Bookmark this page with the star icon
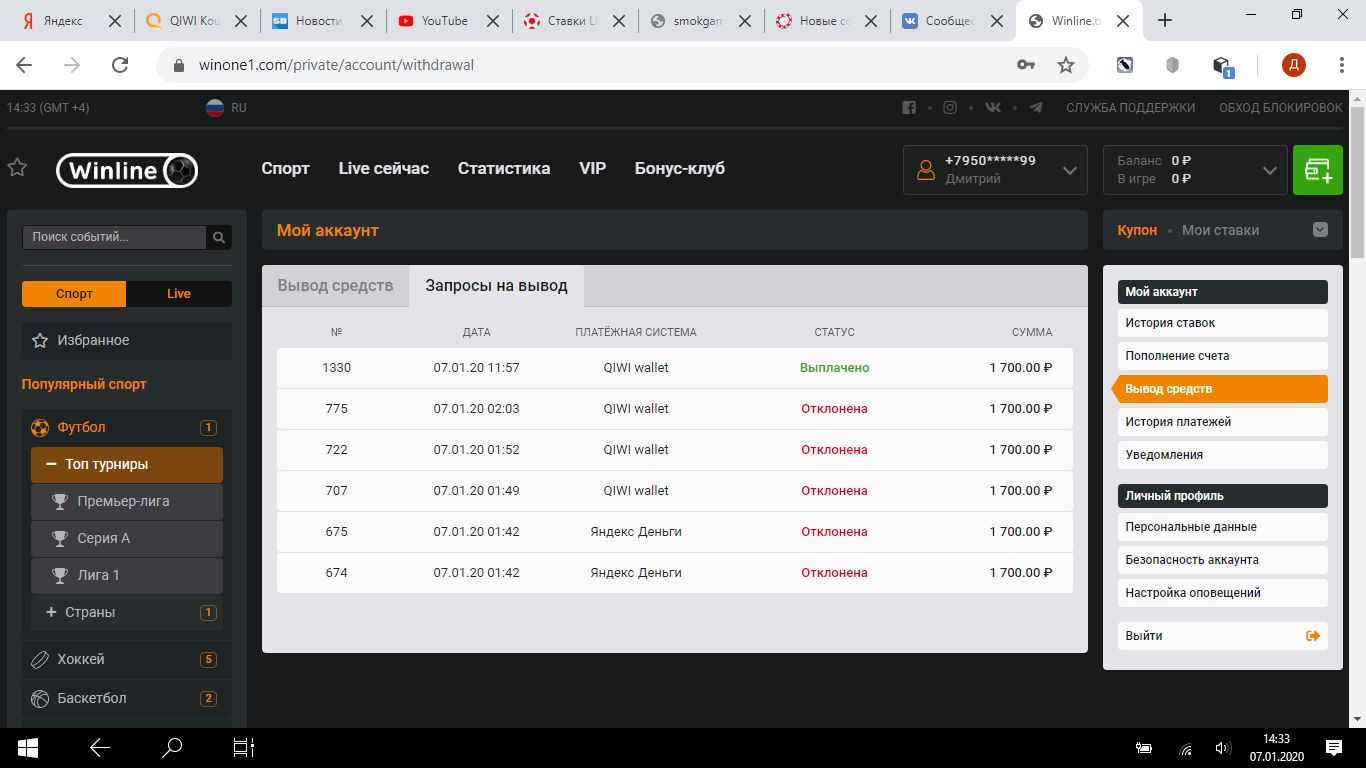The height and width of the screenshot is (768, 1366). click(1066, 65)
